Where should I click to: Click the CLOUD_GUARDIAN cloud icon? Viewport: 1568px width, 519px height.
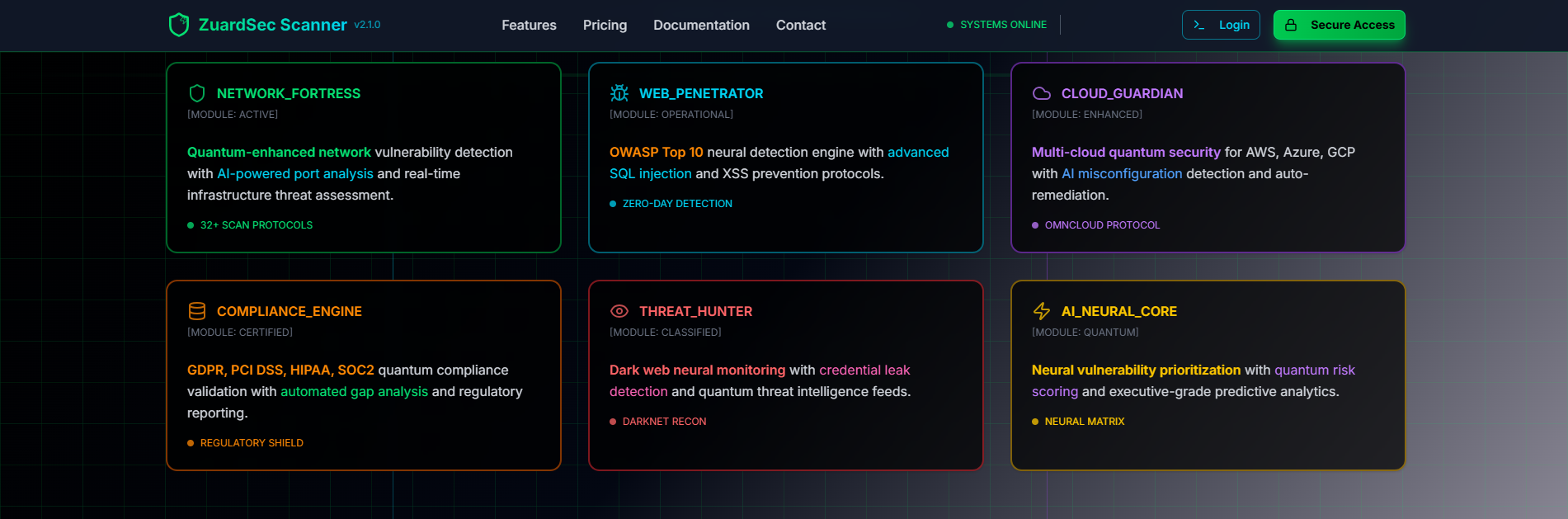coord(1042,93)
